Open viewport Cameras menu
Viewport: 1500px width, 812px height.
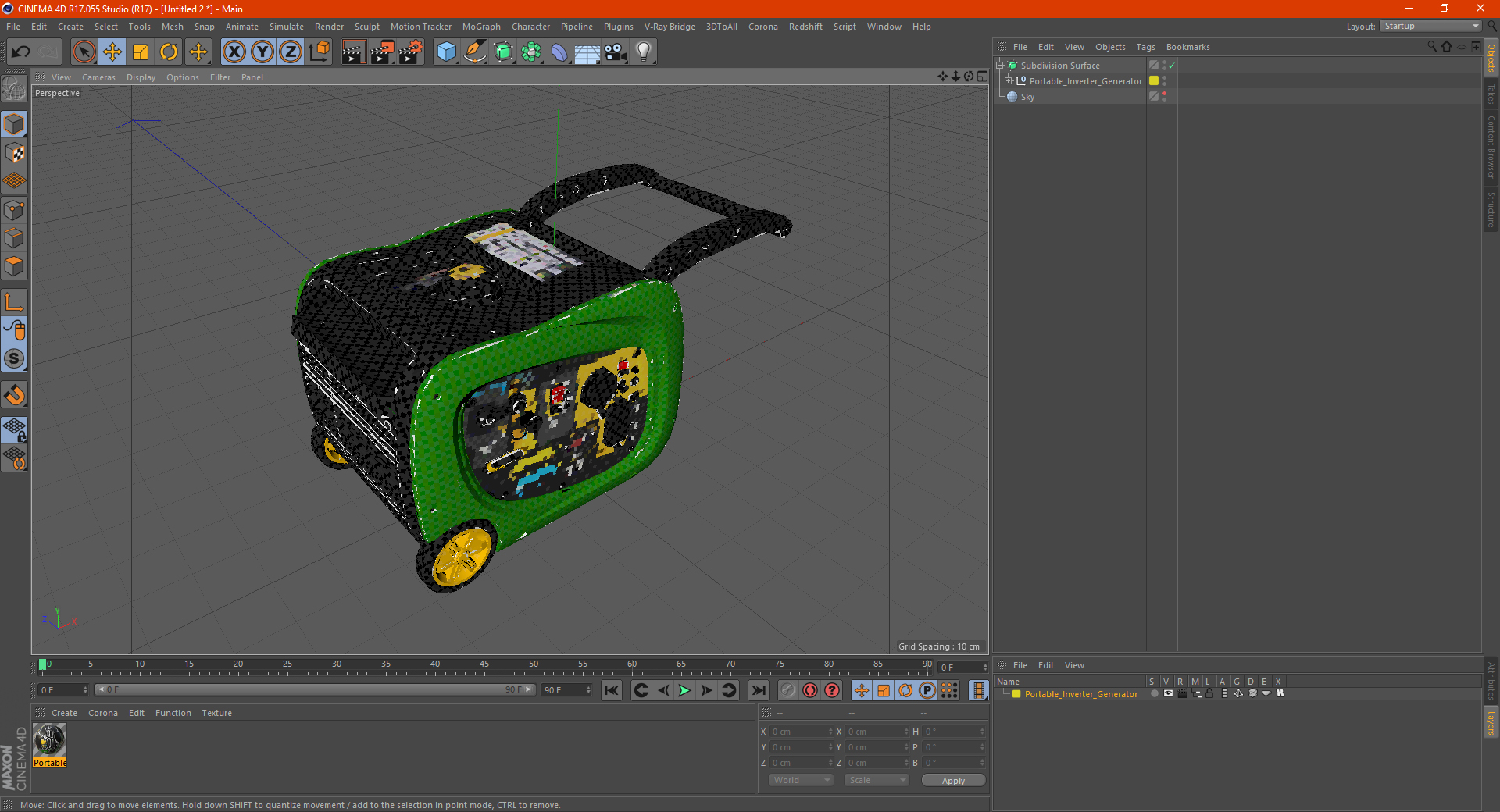tap(98, 77)
